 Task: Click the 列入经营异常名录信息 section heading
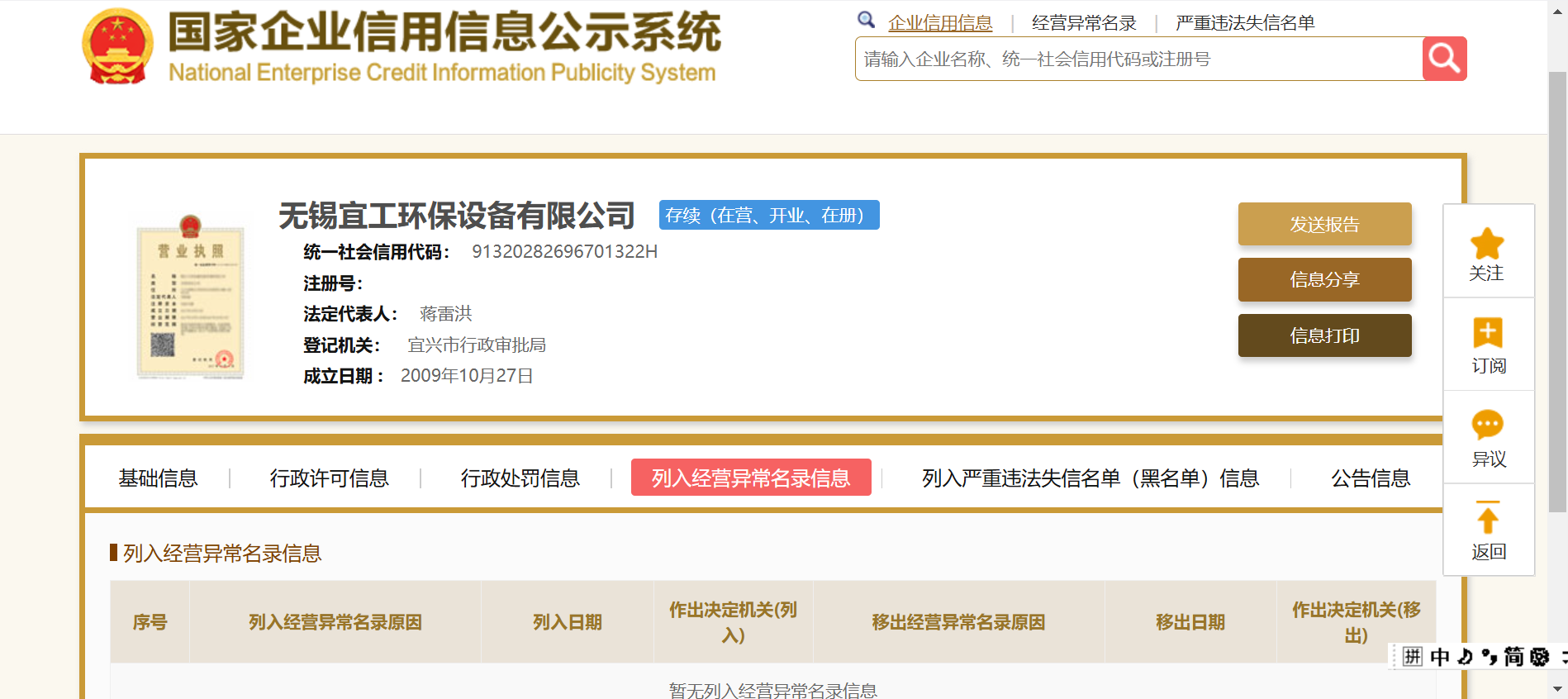tap(222, 554)
